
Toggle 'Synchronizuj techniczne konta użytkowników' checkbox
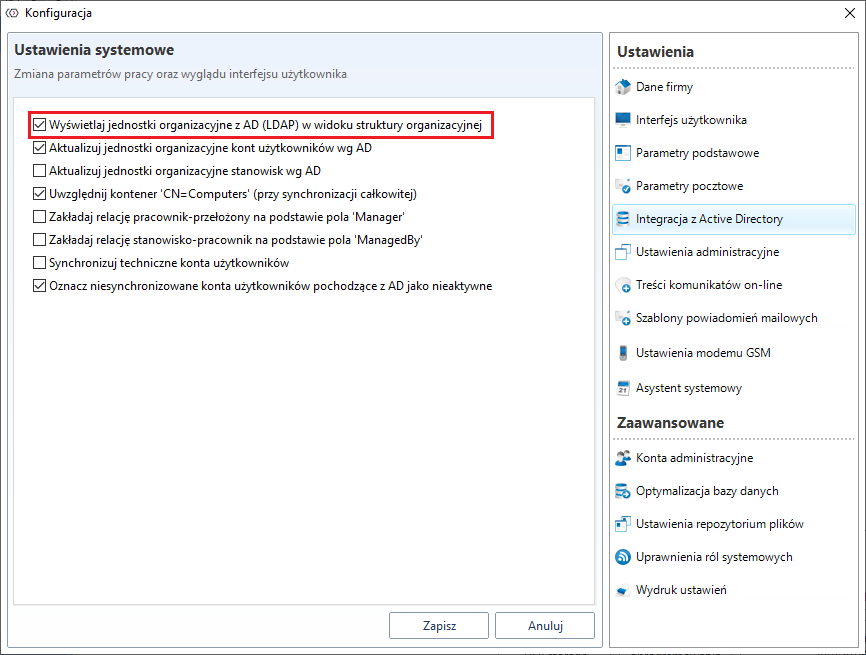point(40,263)
